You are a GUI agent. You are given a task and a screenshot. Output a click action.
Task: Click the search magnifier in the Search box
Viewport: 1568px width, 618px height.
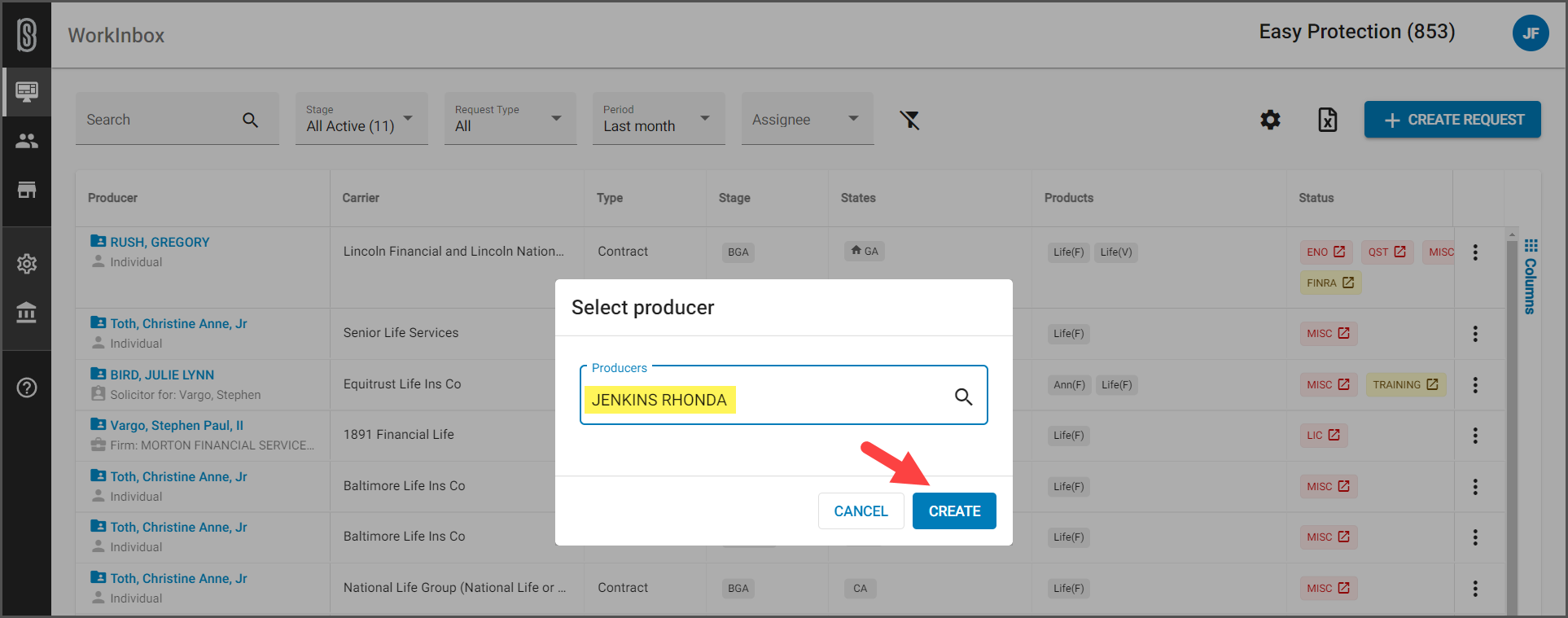250,120
